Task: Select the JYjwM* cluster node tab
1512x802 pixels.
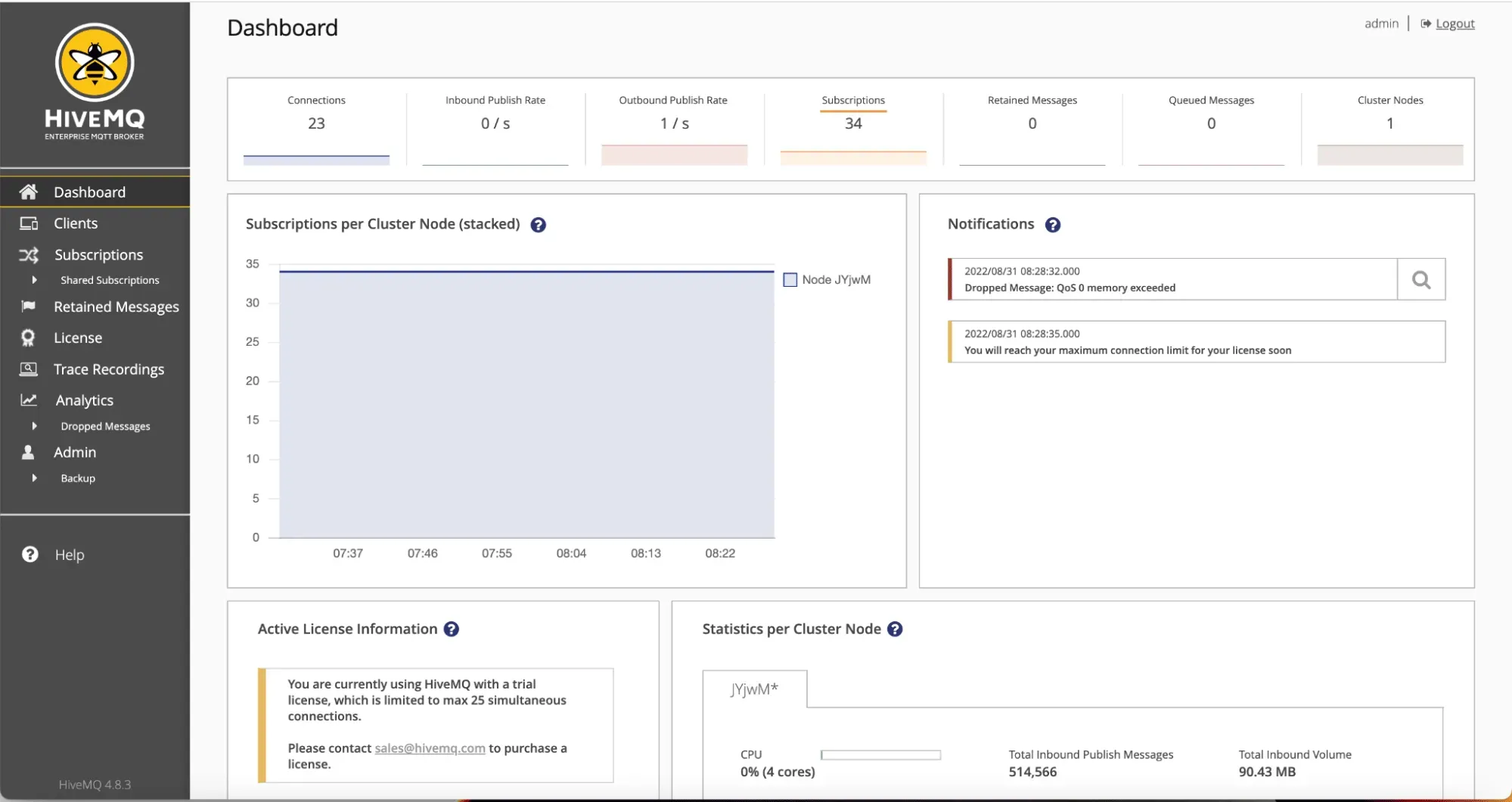Action: pos(754,689)
